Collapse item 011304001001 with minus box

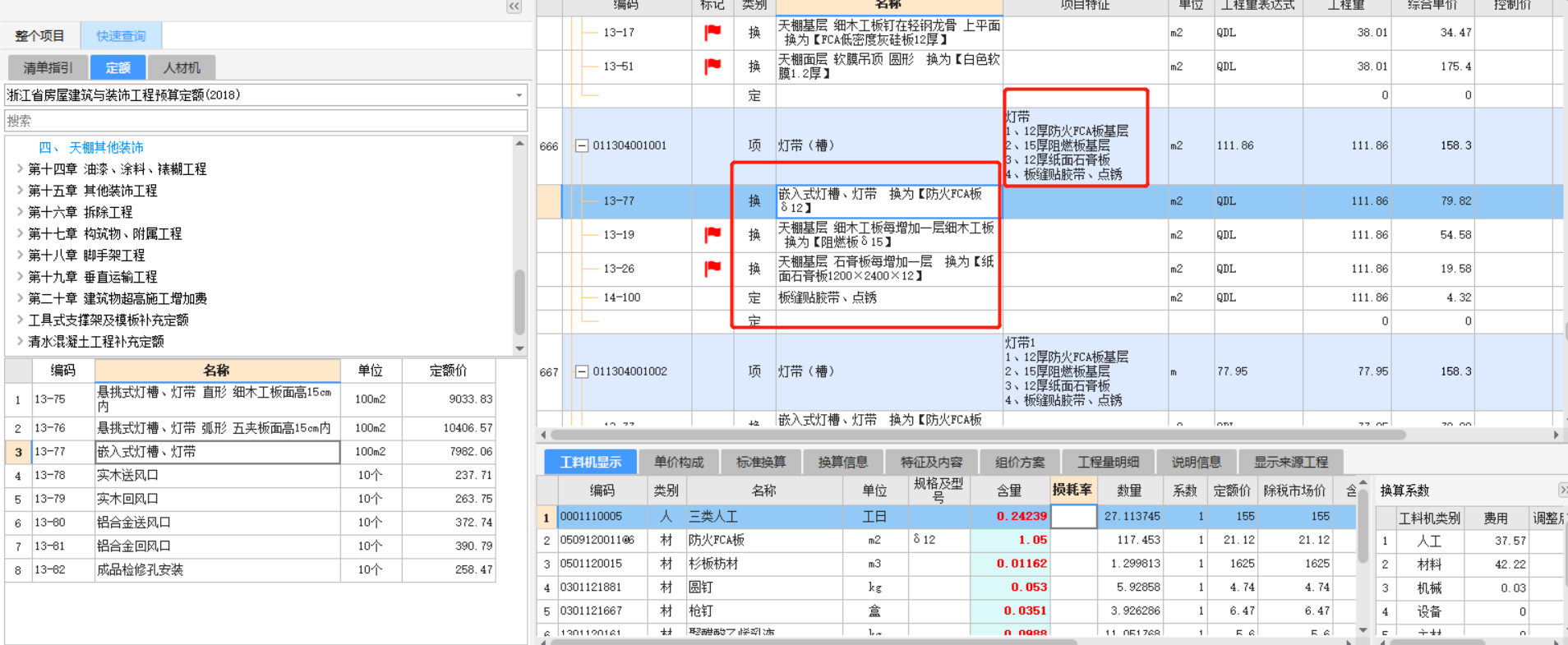[581, 145]
